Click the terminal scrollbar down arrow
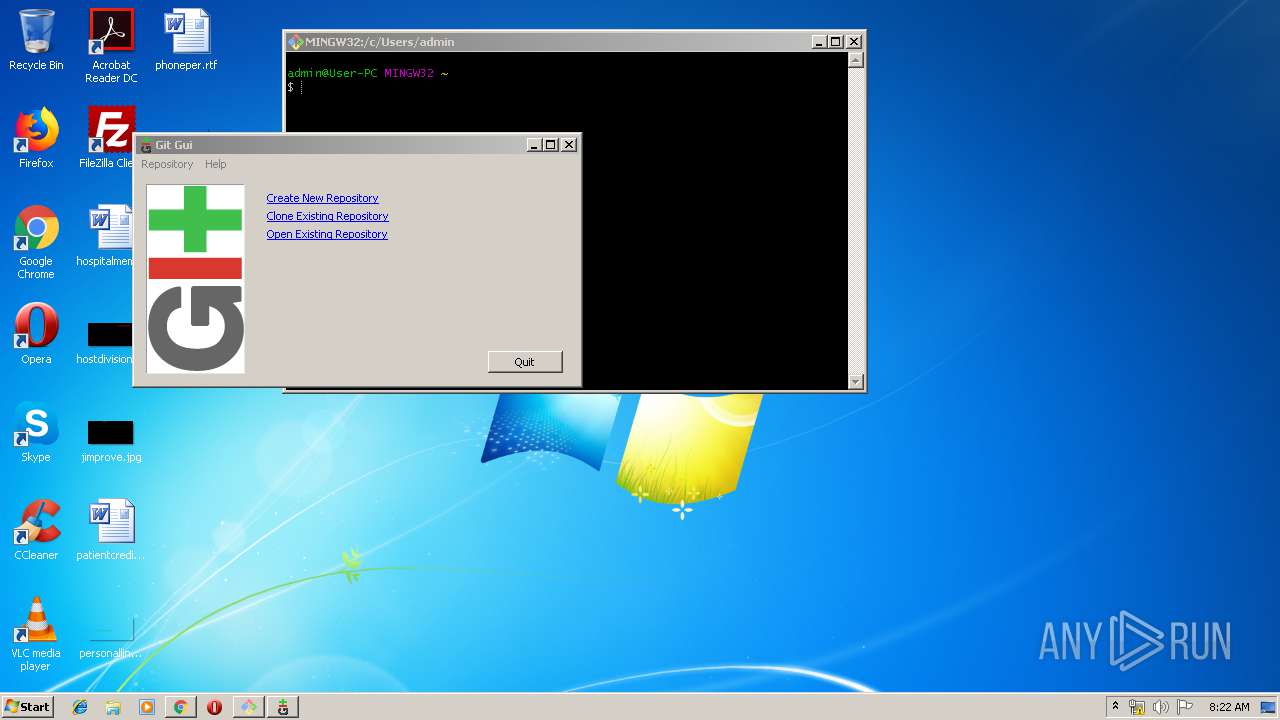The width and height of the screenshot is (1280, 720). click(855, 381)
